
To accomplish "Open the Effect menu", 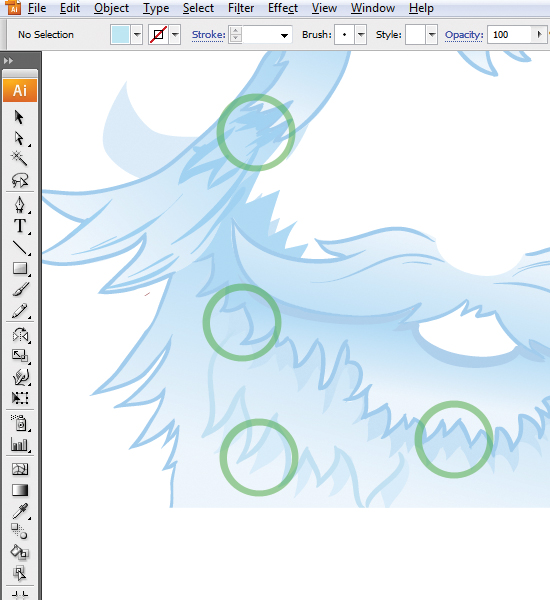I will 283,8.
